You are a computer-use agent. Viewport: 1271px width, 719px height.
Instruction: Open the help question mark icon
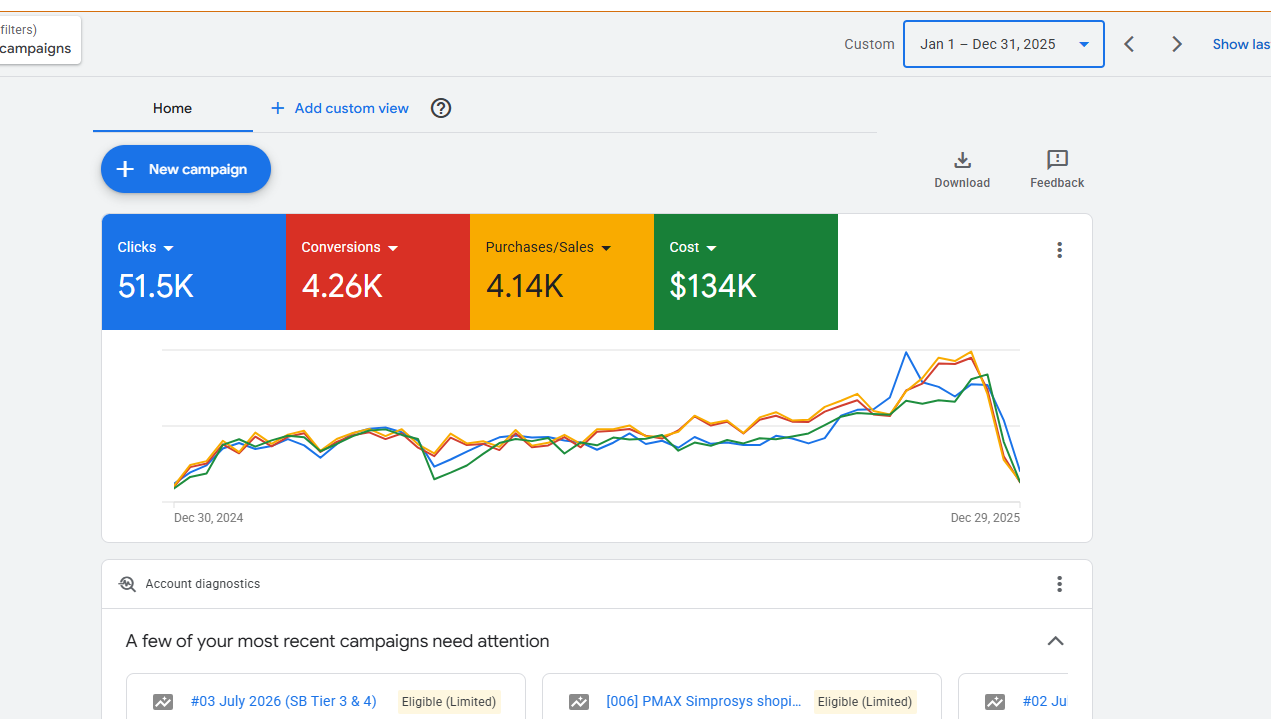coord(441,108)
